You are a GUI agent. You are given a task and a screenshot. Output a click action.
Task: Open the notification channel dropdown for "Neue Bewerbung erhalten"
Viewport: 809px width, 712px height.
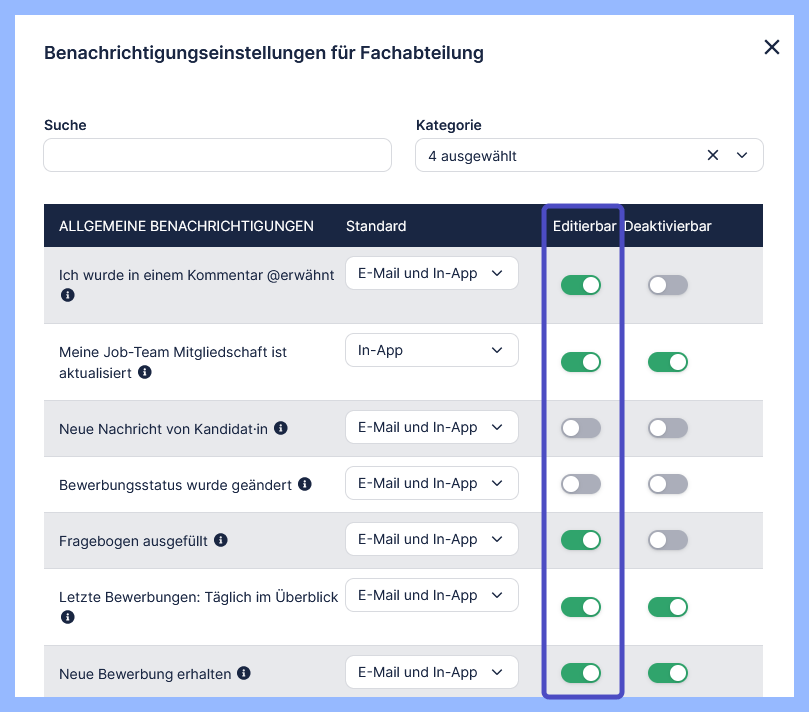click(x=431, y=672)
